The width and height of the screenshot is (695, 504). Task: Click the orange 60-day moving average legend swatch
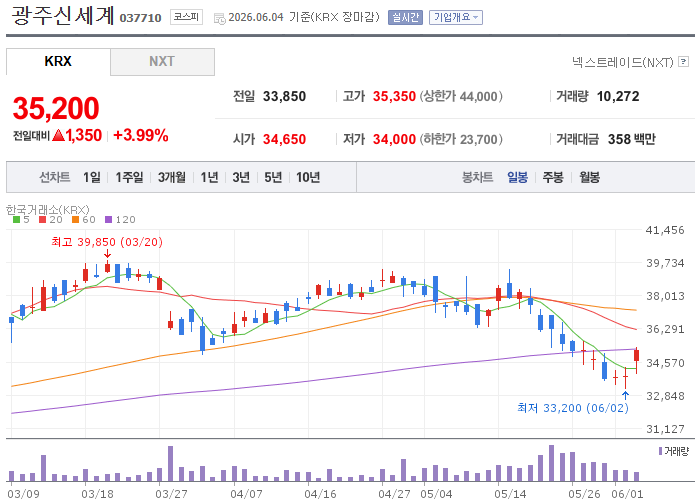coord(75,219)
